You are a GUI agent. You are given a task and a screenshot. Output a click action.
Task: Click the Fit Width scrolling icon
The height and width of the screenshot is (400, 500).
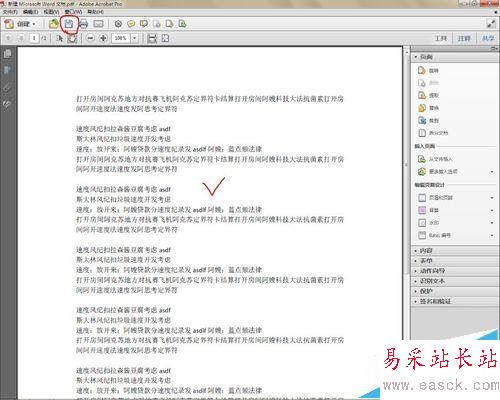coord(152,38)
